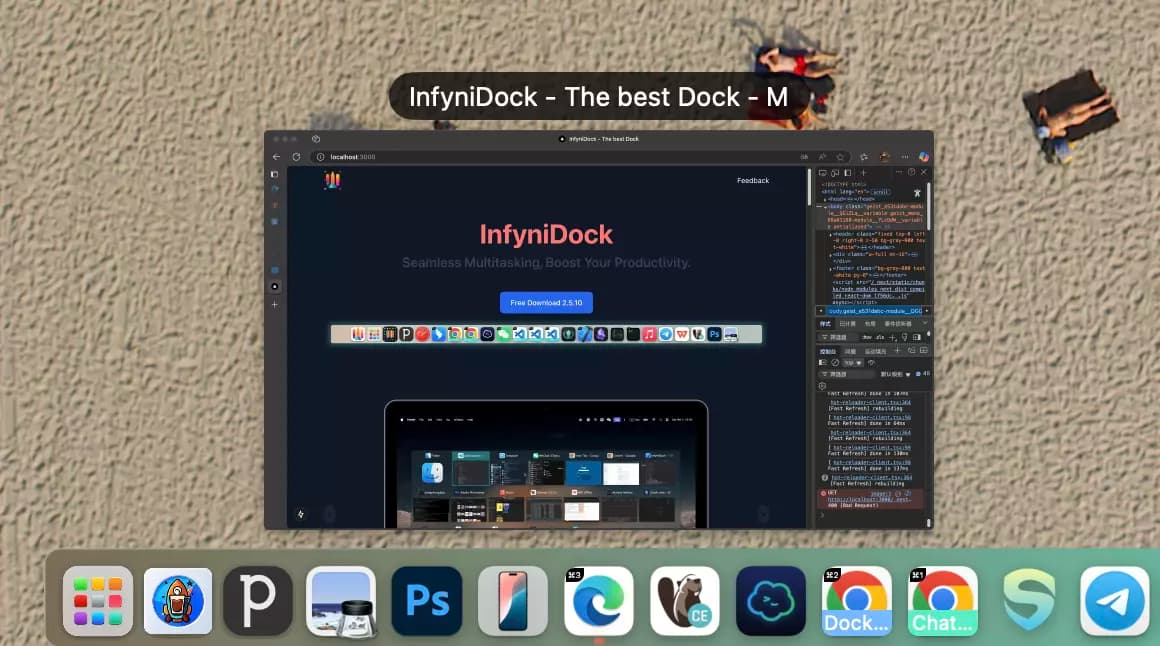Open DBeaver CE from the dock

684,601
